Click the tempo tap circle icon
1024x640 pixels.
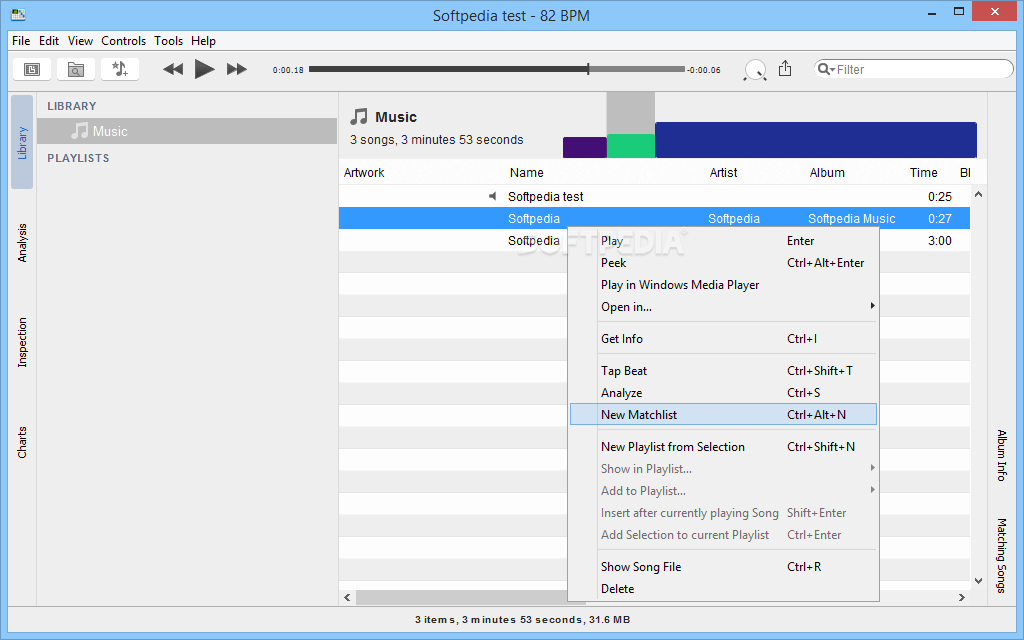[x=755, y=70]
